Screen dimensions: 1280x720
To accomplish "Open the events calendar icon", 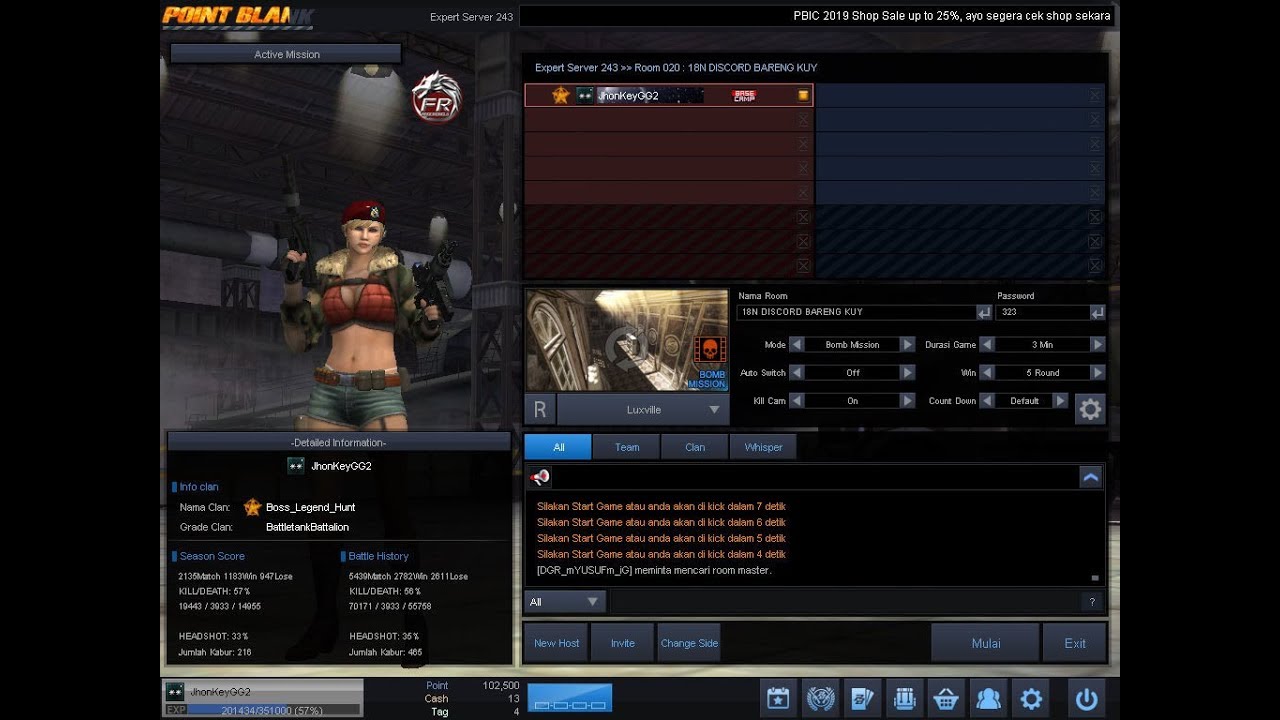I will tap(779, 698).
